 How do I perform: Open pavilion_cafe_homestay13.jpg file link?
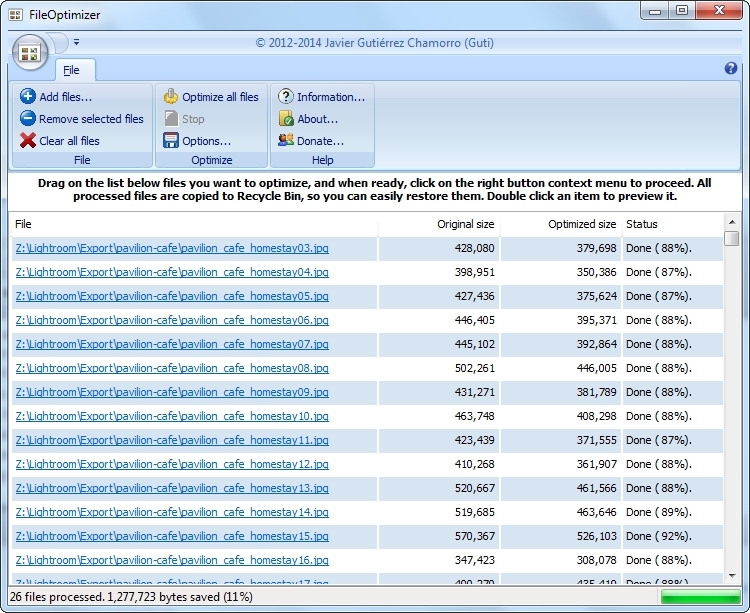click(x=172, y=488)
